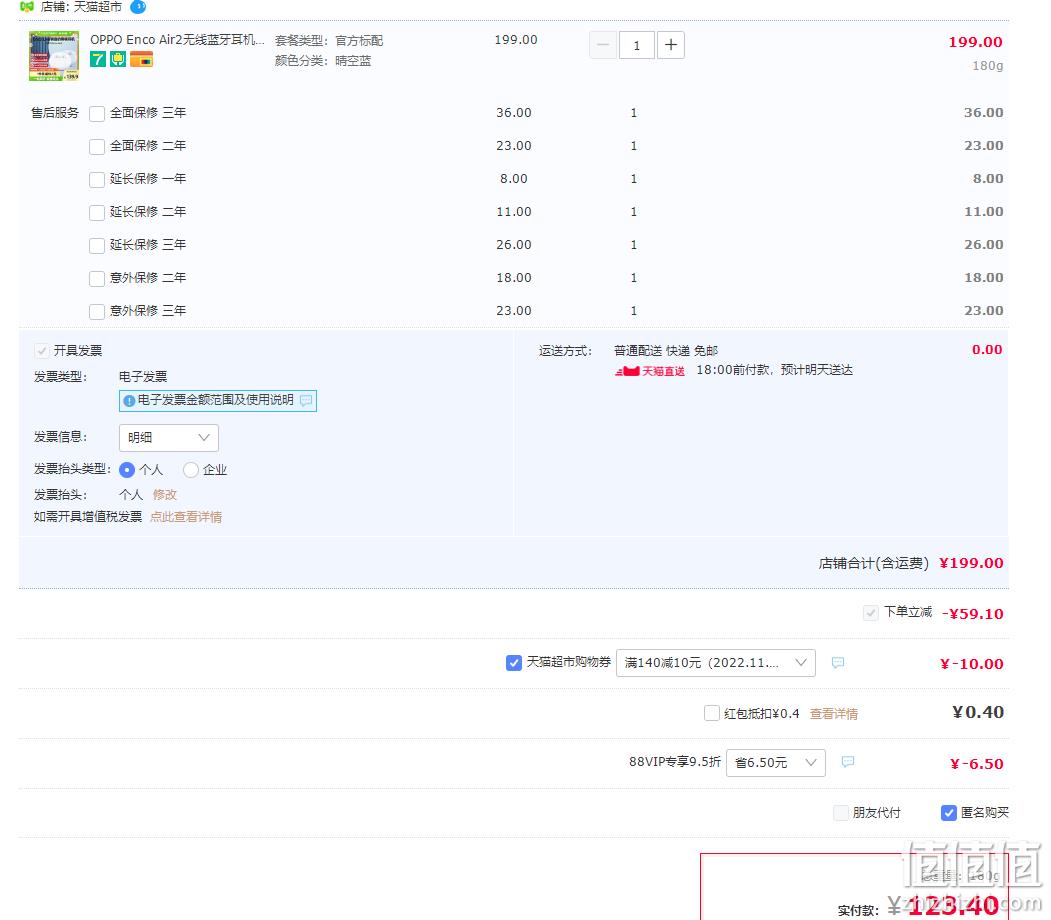This screenshot has height=920, width=1051.
Task: Check 延长保修 一年 warranty option
Action: (x=97, y=179)
